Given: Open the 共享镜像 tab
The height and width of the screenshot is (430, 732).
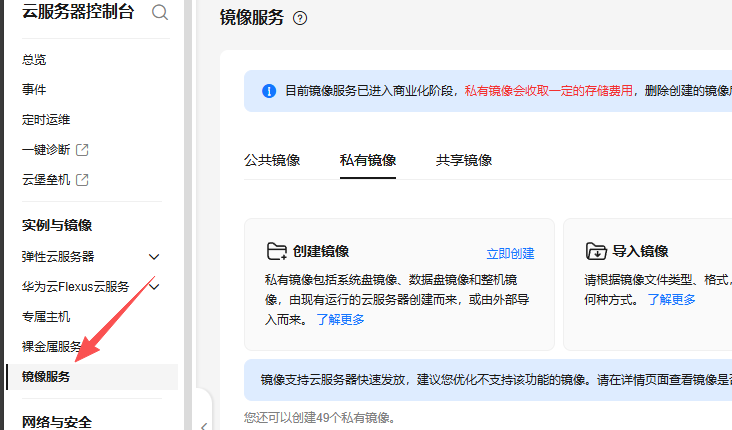Looking at the screenshot, I should (464, 160).
